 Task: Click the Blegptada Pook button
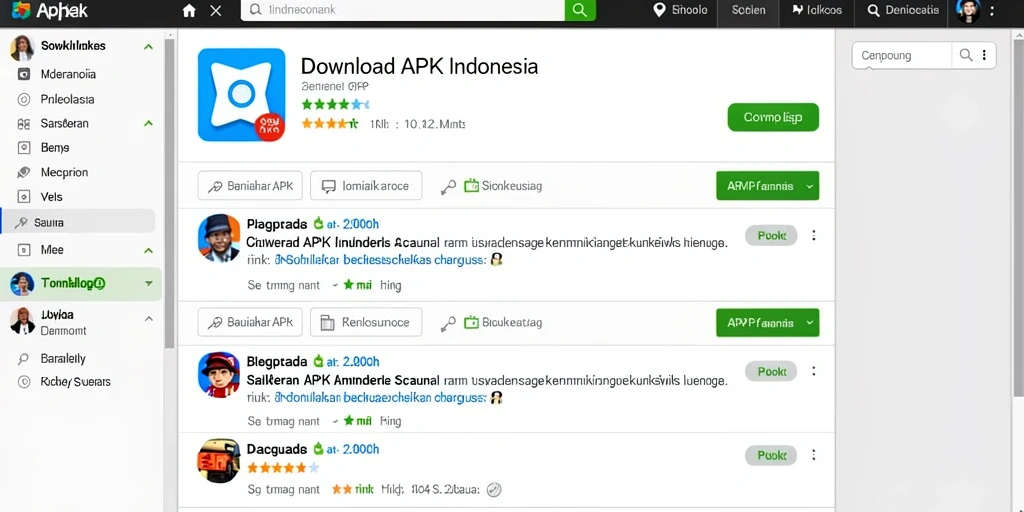[x=771, y=371]
